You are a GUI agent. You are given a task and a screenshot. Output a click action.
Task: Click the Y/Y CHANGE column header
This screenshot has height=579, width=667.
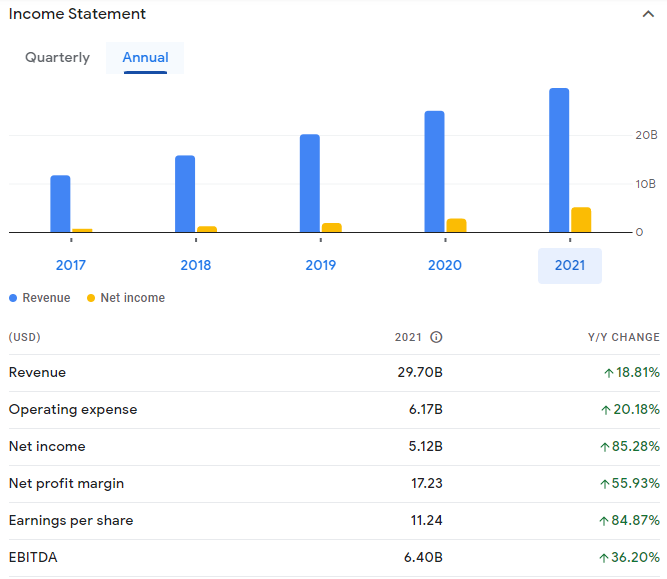tap(624, 337)
